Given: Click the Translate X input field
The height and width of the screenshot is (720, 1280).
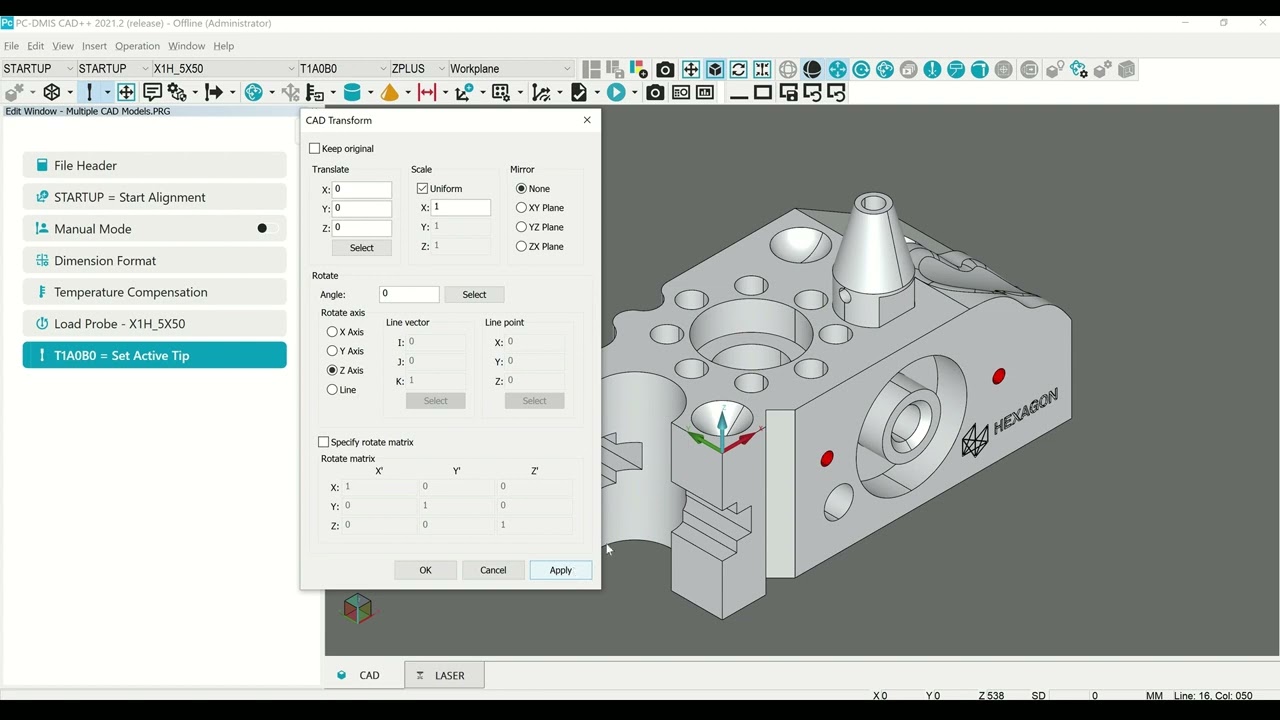Looking at the screenshot, I should pos(362,189).
